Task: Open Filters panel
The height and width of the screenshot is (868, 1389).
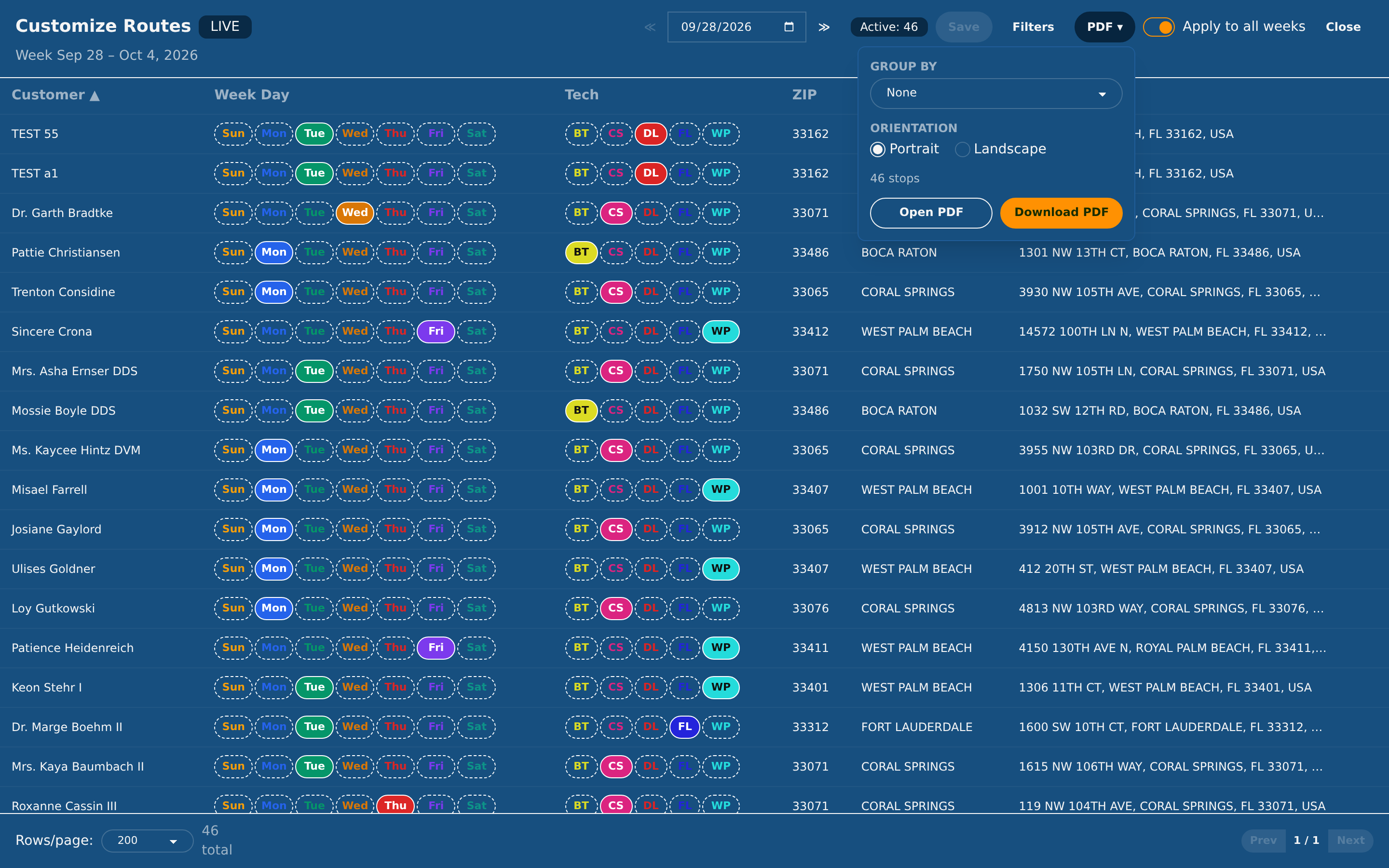Action: coord(1033,27)
